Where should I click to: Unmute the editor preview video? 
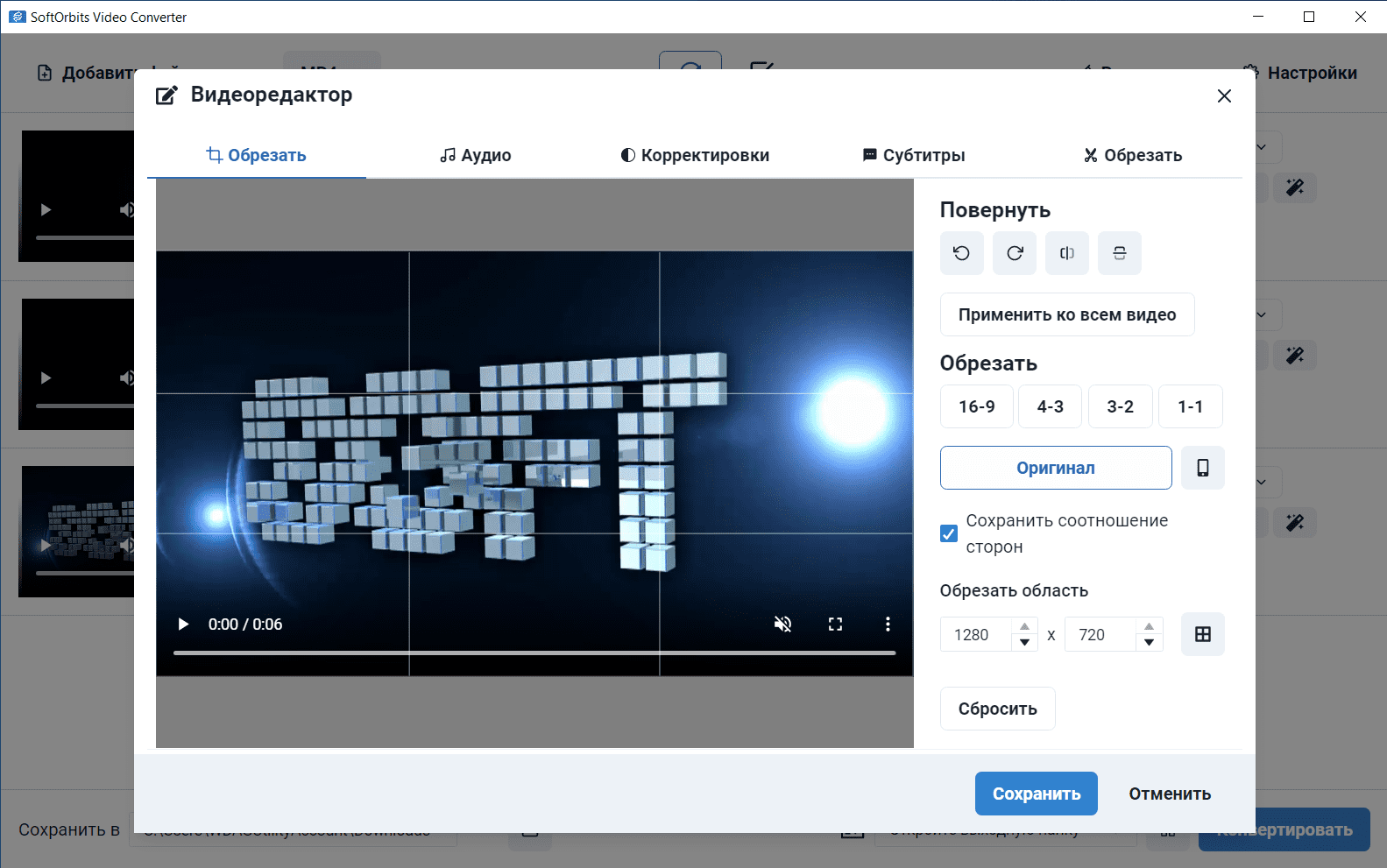click(x=782, y=625)
